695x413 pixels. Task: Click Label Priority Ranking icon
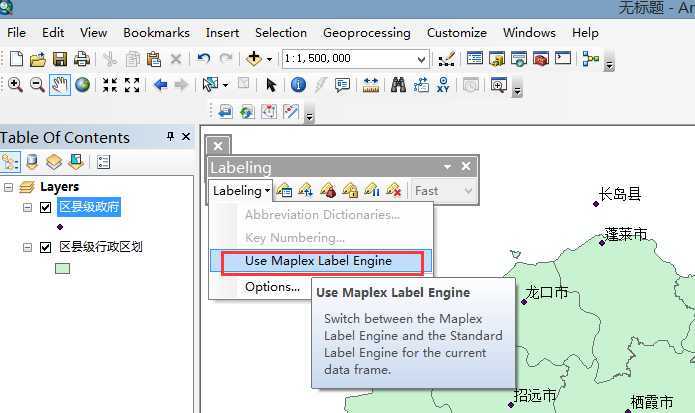[306, 191]
